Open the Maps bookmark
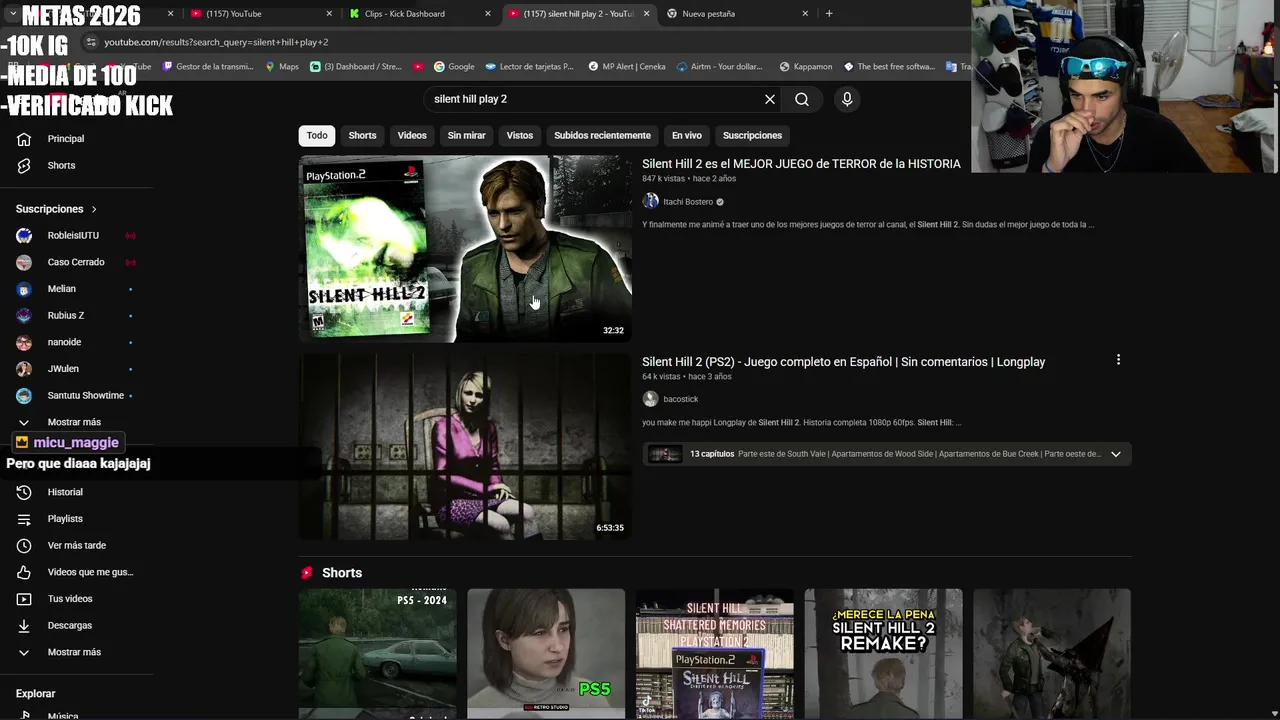This screenshot has width=1280, height=720. coord(281,67)
